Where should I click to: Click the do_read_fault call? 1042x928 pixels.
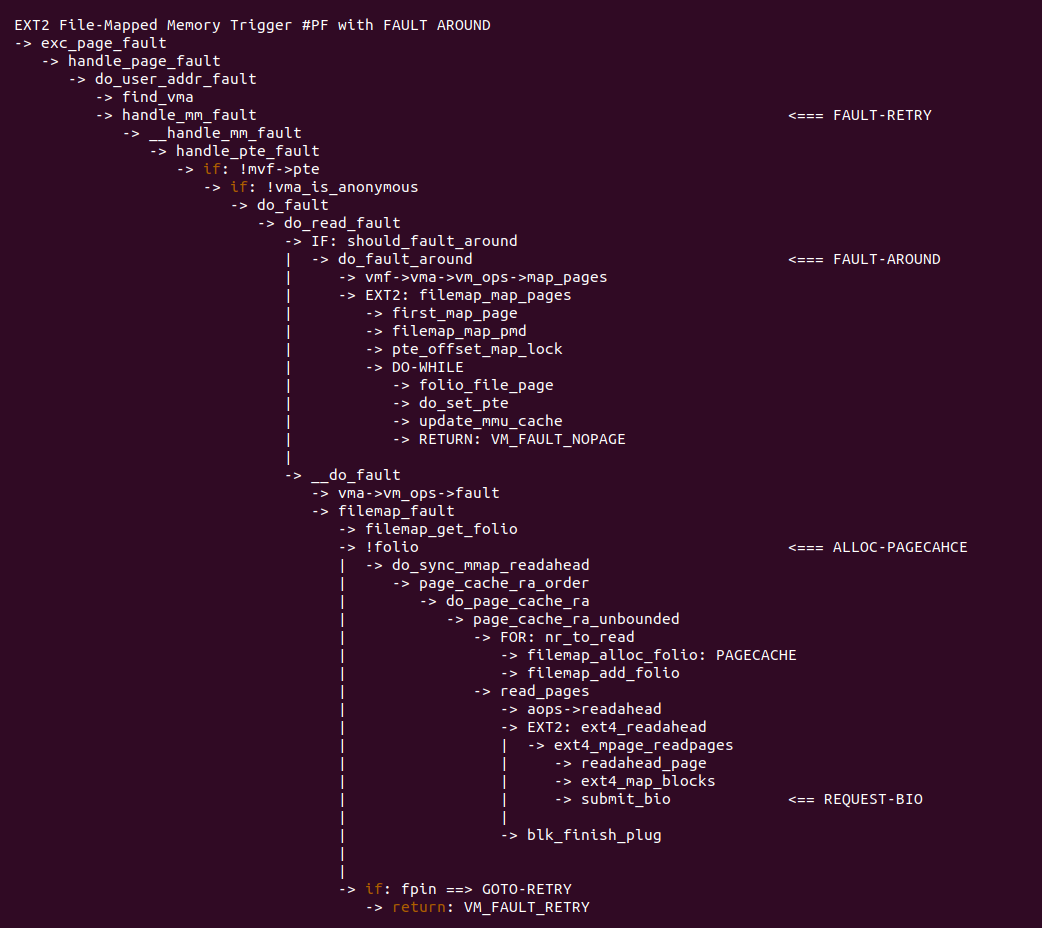coord(342,223)
